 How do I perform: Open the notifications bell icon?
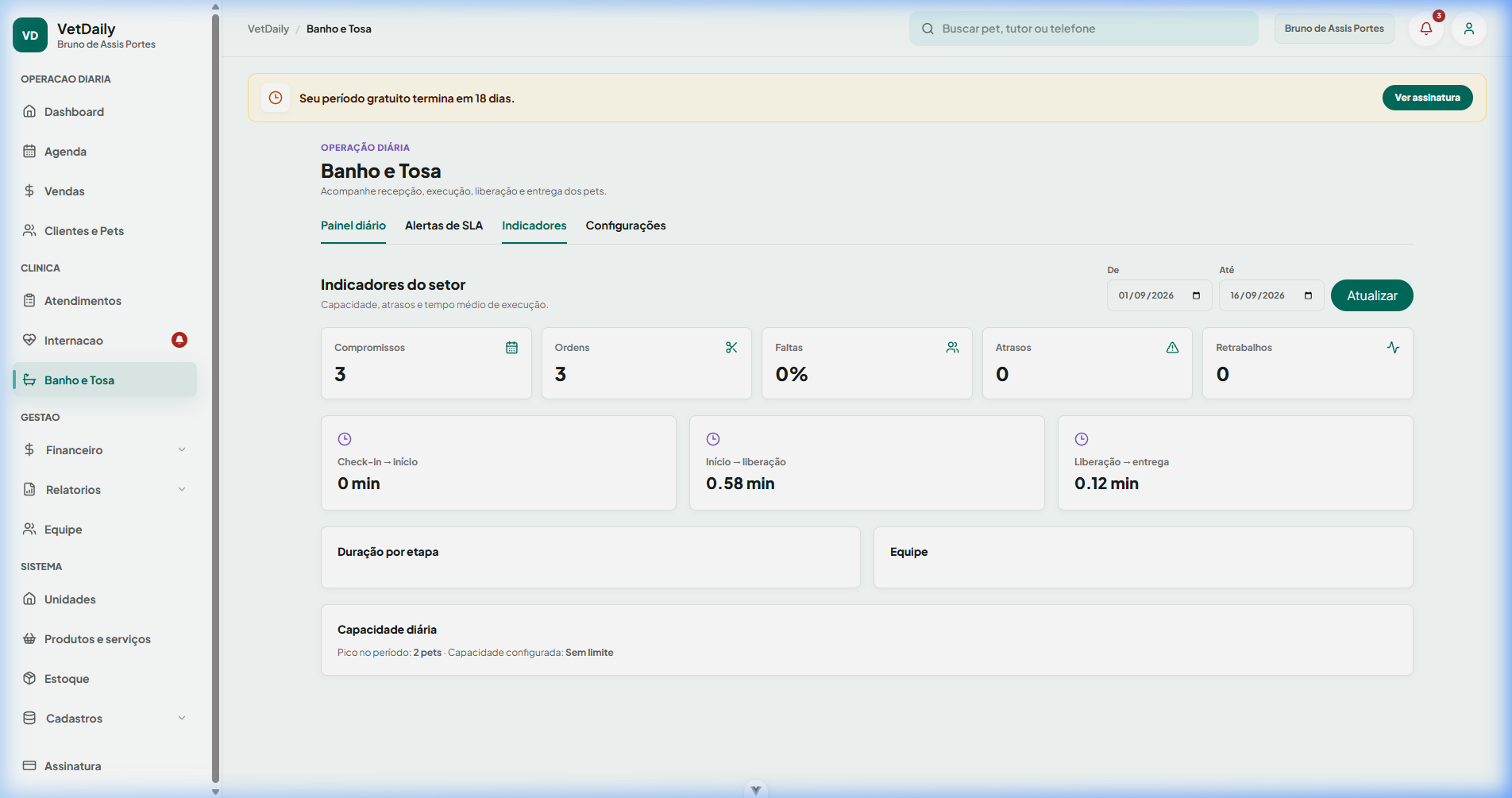pos(1426,29)
